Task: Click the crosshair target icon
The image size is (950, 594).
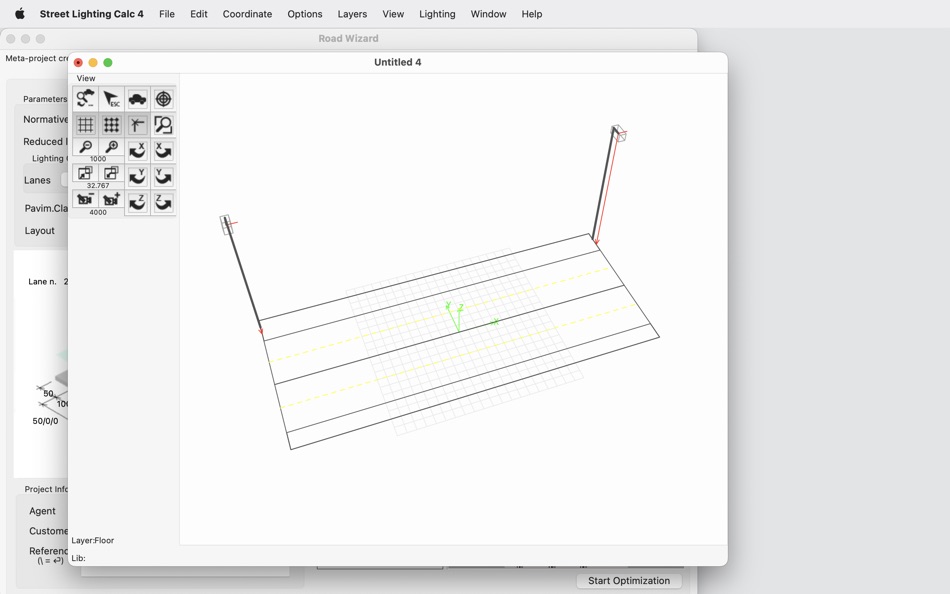Action: (x=164, y=98)
